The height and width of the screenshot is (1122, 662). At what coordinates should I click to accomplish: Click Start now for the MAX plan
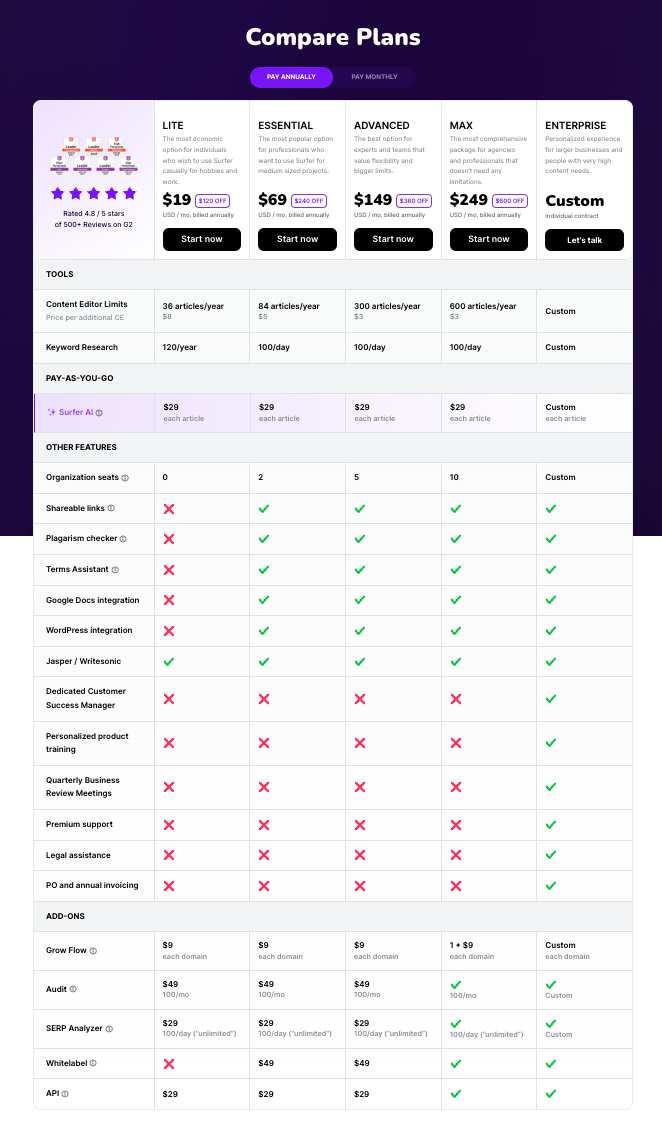488,239
